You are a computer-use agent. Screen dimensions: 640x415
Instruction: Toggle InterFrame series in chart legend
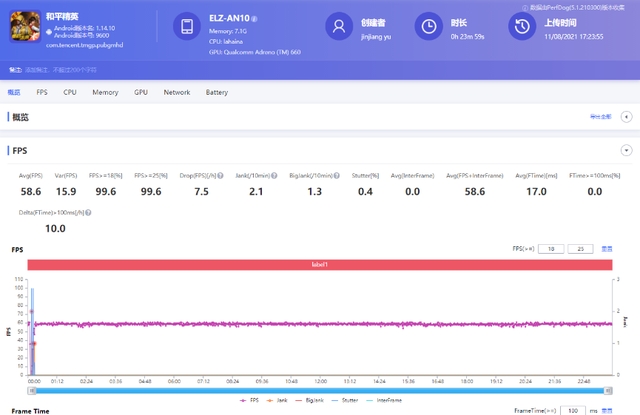(384, 400)
